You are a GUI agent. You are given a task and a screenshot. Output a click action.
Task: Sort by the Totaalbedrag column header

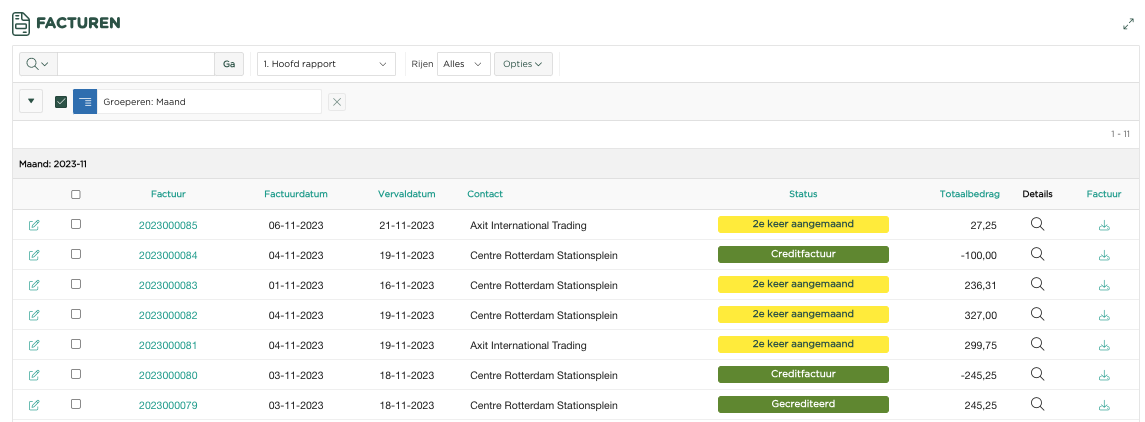coord(969,194)
